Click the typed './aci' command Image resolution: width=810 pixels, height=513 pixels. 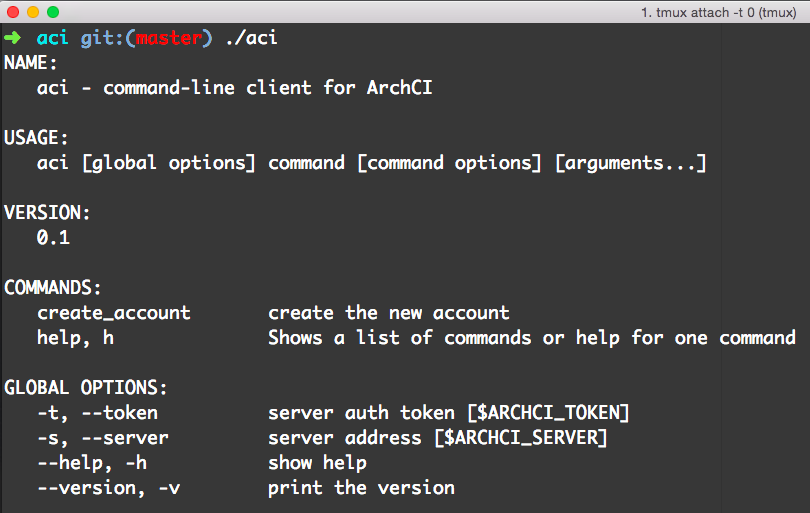[x=252, y=38]
